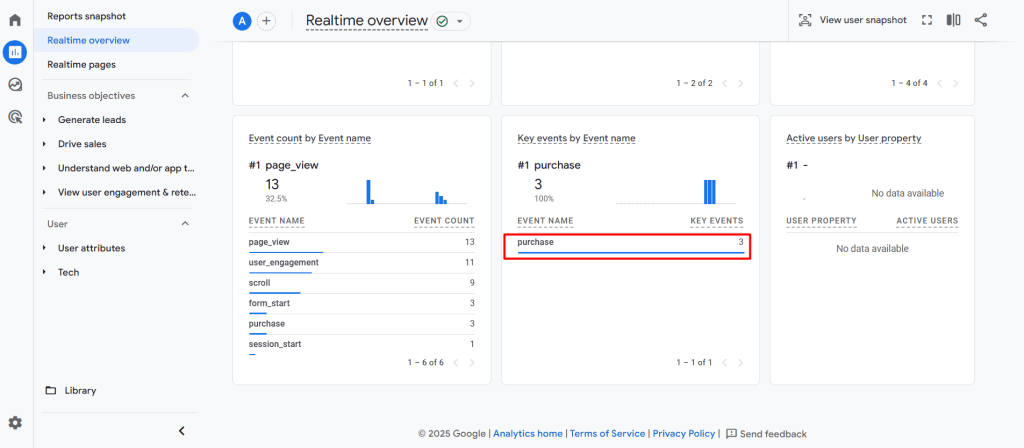Screen dimensions: 1024x448
Task: Open the Admin settings gear
Action: 15,423
